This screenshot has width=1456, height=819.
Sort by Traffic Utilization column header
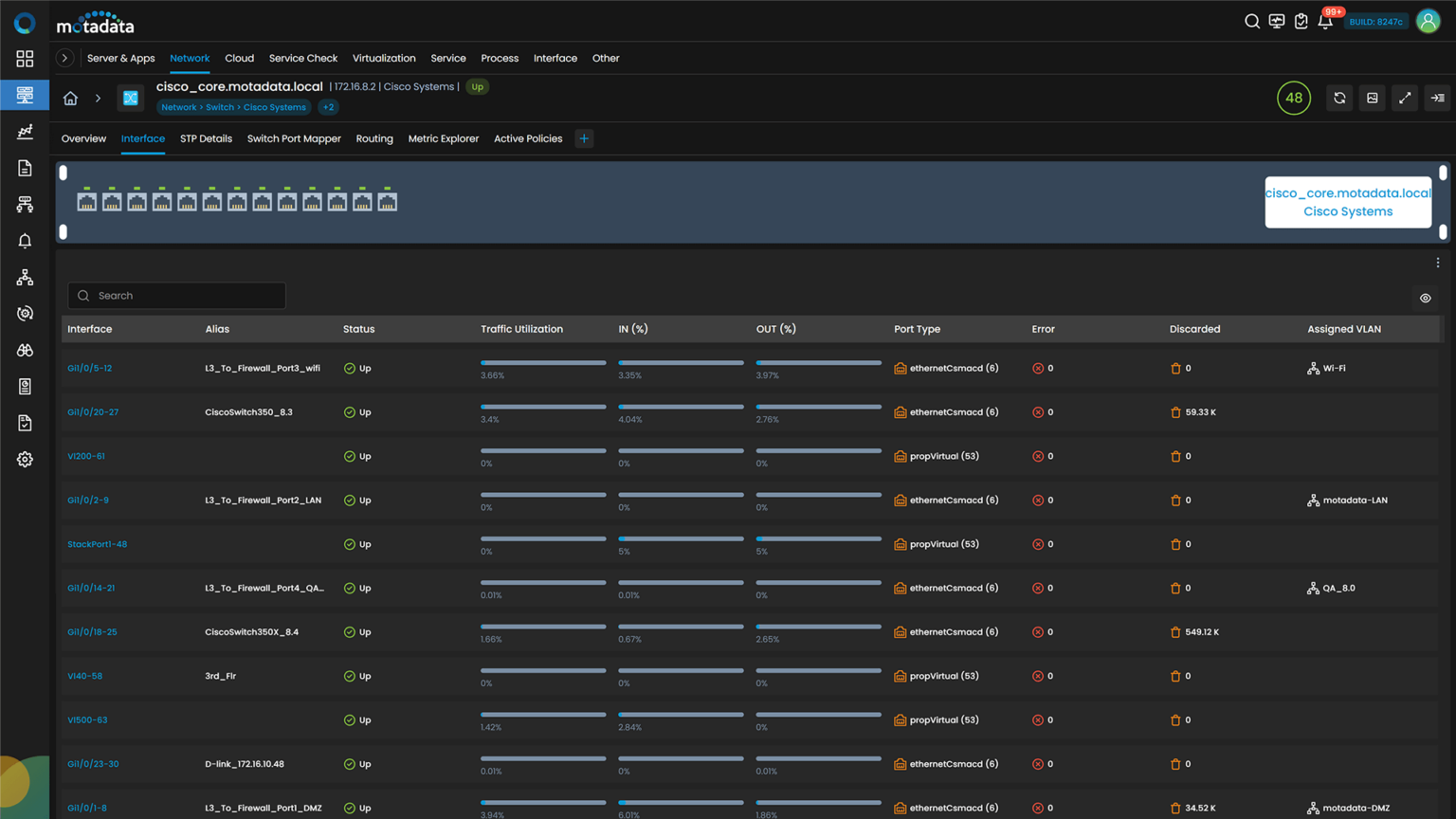[x=521, y=329]
